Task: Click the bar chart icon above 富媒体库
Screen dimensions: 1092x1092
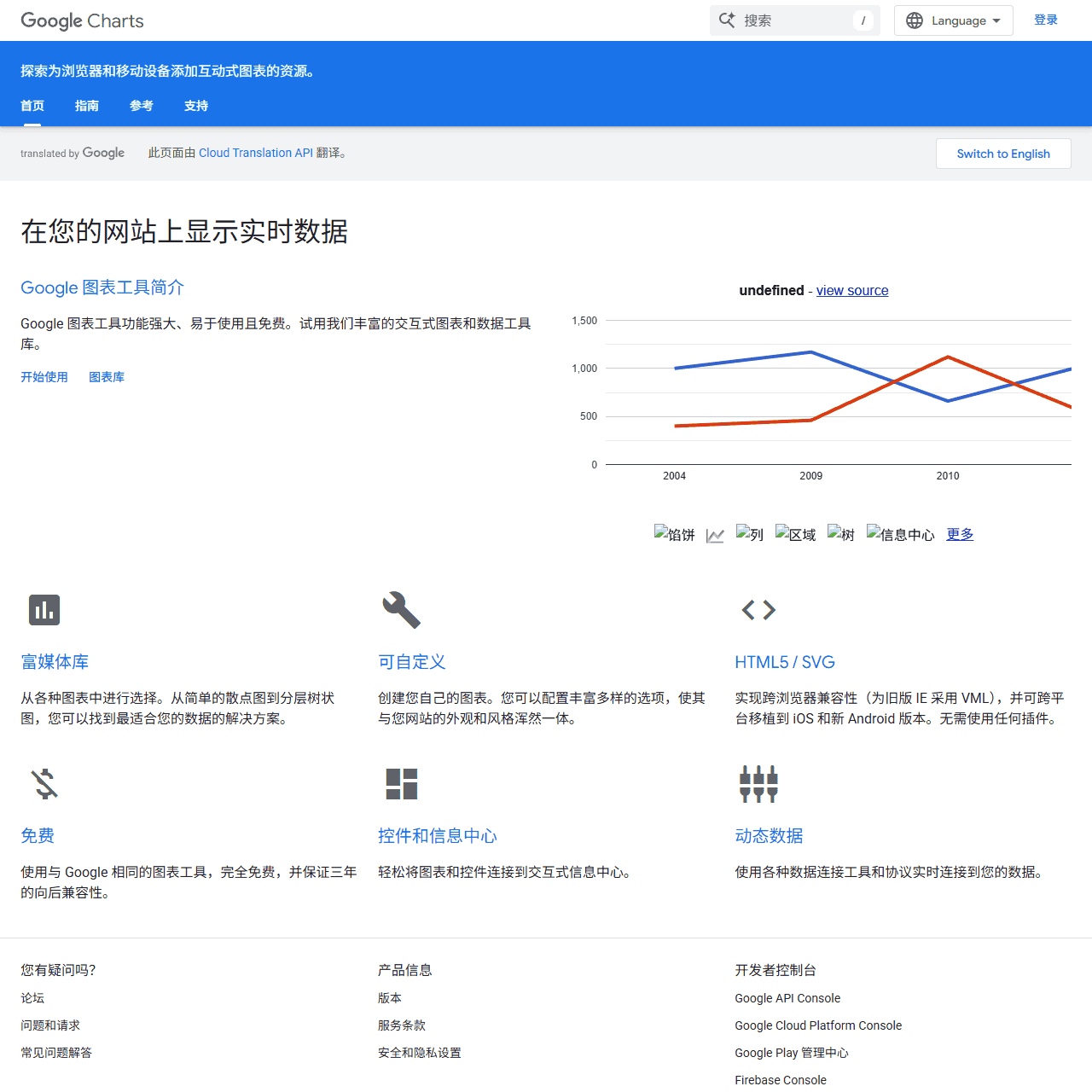Action: pos(44,609)
